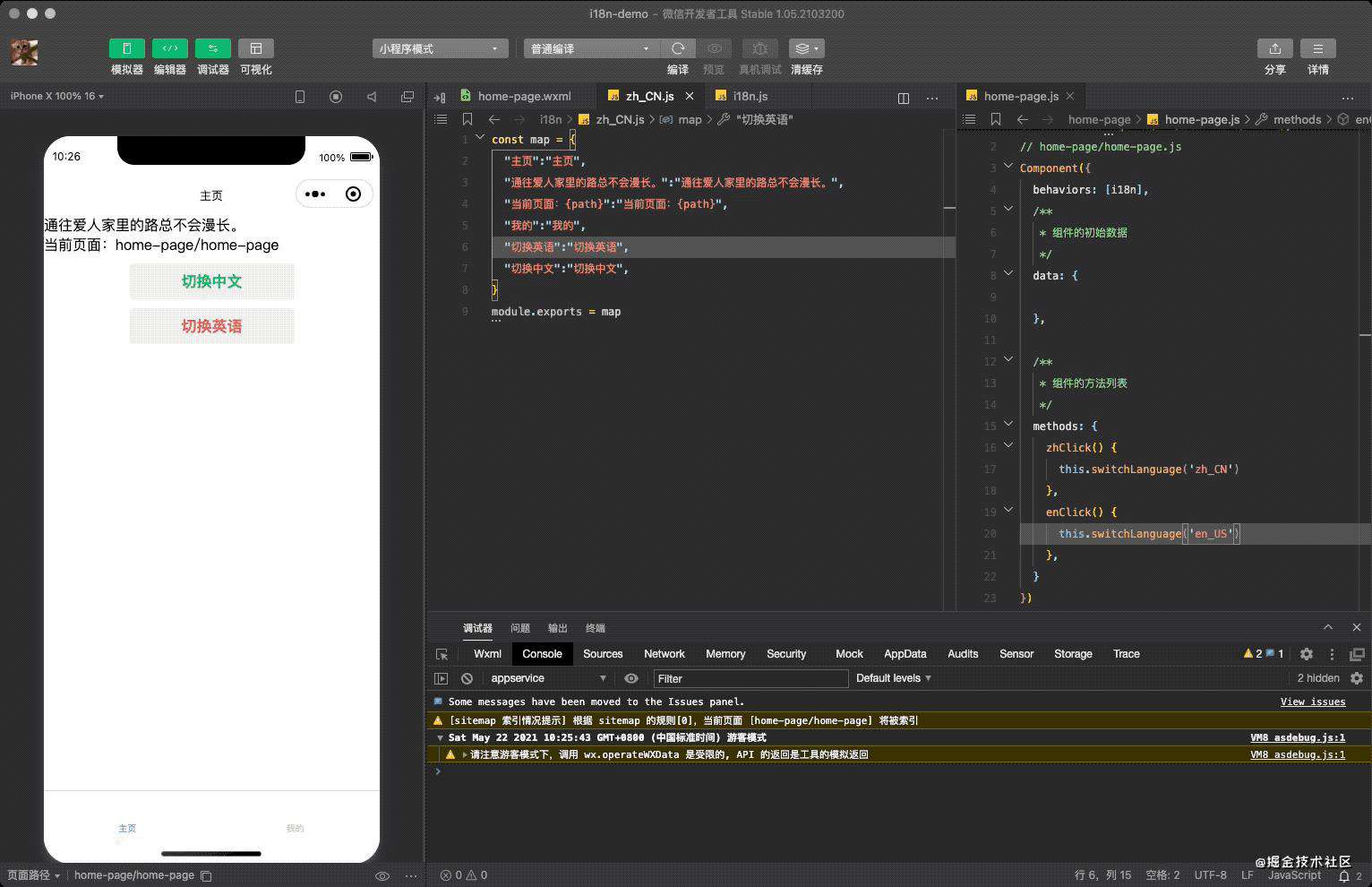The width and height of the screenshot is (1372, 887).
Task: Open the Storage devtools tab
Action: point(1073,654)
